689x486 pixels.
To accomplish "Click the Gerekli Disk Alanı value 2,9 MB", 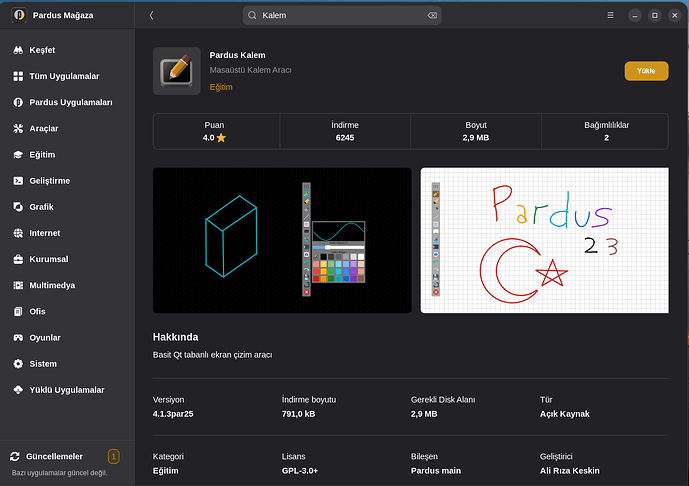I will (x=424, y=414).
